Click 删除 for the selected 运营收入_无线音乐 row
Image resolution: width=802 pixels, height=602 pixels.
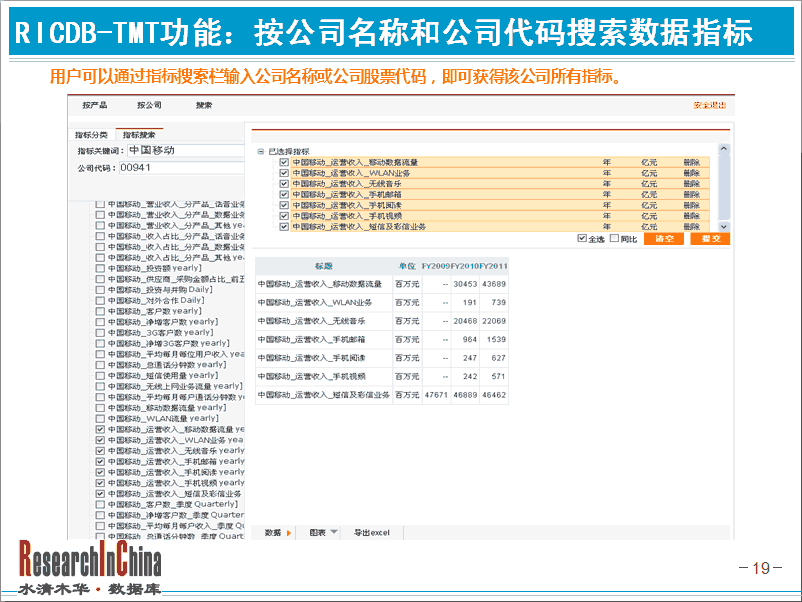tap(692, 184)
